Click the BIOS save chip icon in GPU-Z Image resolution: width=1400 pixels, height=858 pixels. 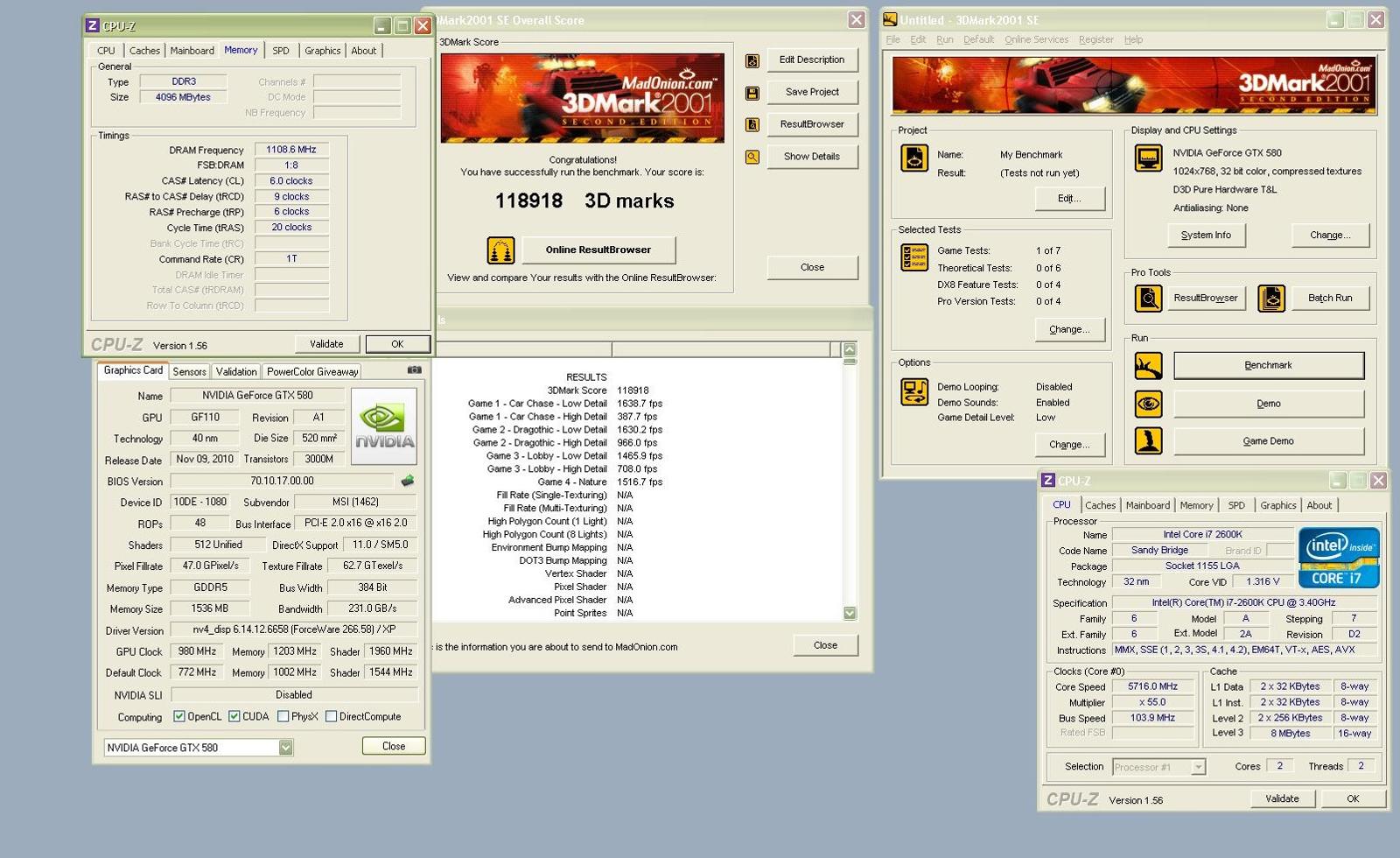click(x=407, y=481)
